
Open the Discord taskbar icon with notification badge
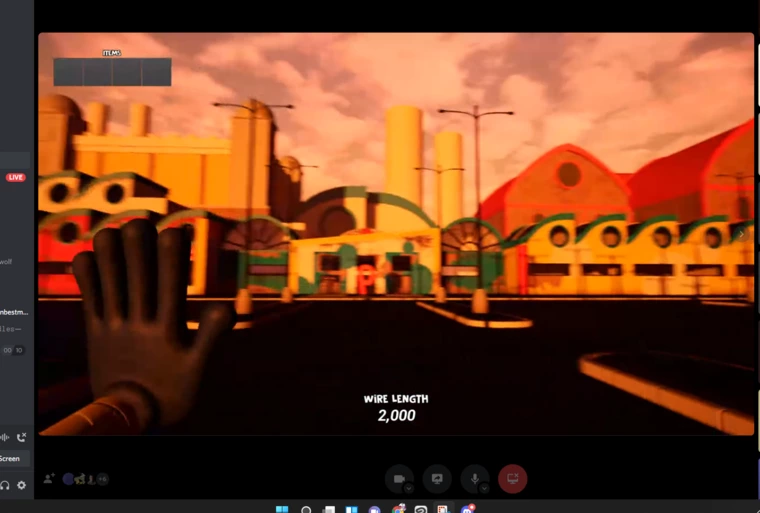(468, 509)
